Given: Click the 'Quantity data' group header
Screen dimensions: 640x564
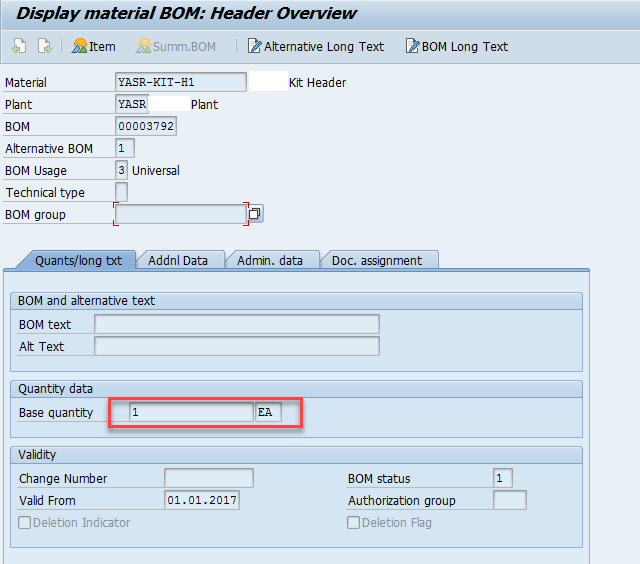Looking at the screenshot, I should (56, 389).
